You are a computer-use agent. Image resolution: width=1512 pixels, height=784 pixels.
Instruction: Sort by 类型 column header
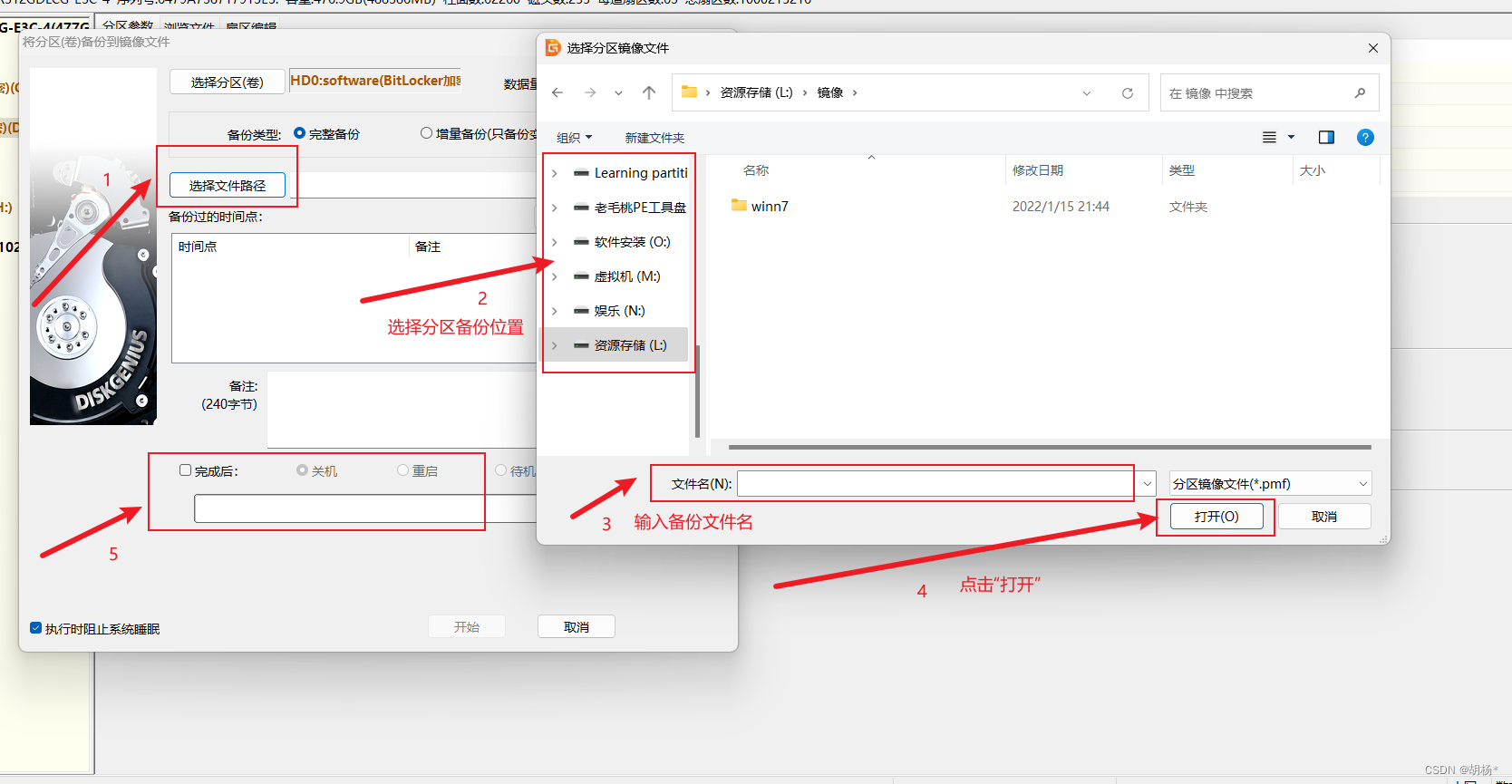coord(1182,170)
